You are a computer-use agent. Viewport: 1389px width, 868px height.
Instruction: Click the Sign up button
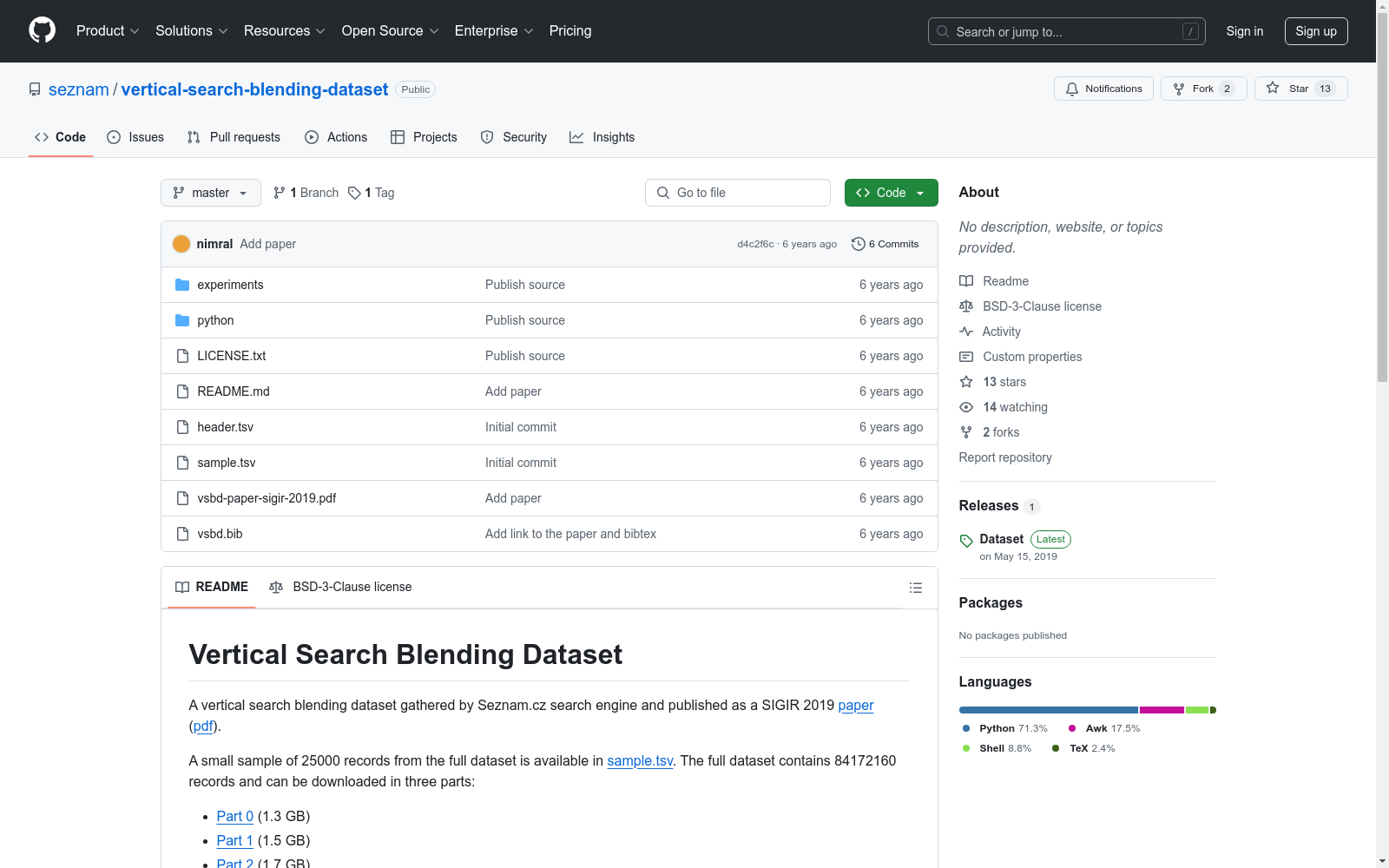coord(1316,31)
